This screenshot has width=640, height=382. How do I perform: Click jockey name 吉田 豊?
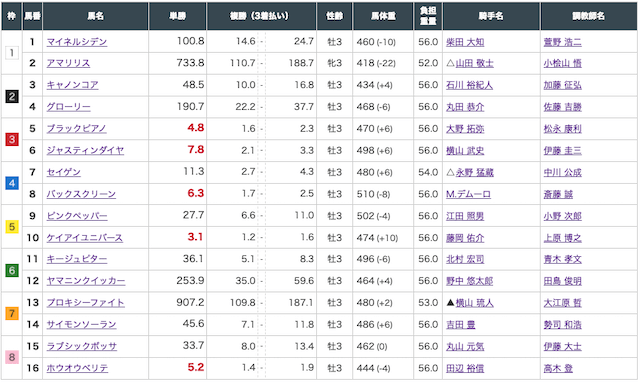pyautogui.click(x=460, y=325)
